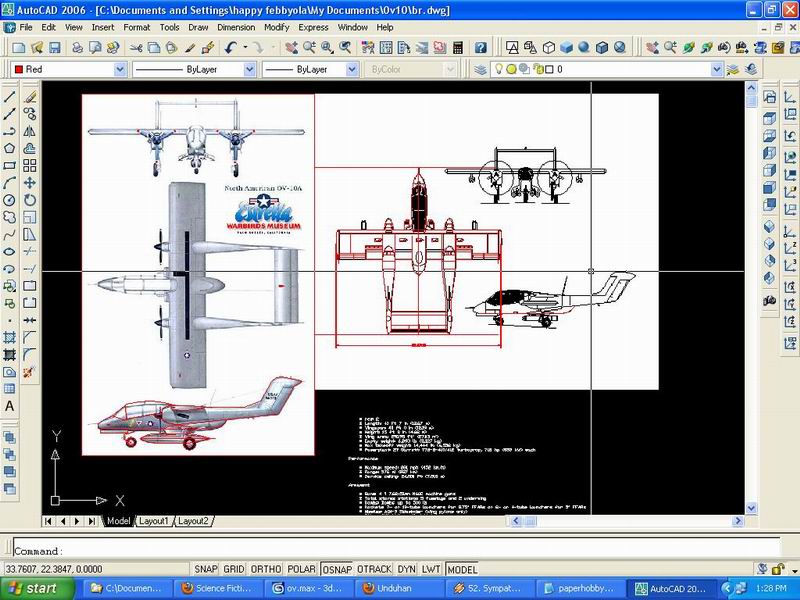This screenshot has width=800, height=600.
Task: Toggle SNAP mode in status bar
Action: (206, 569)
